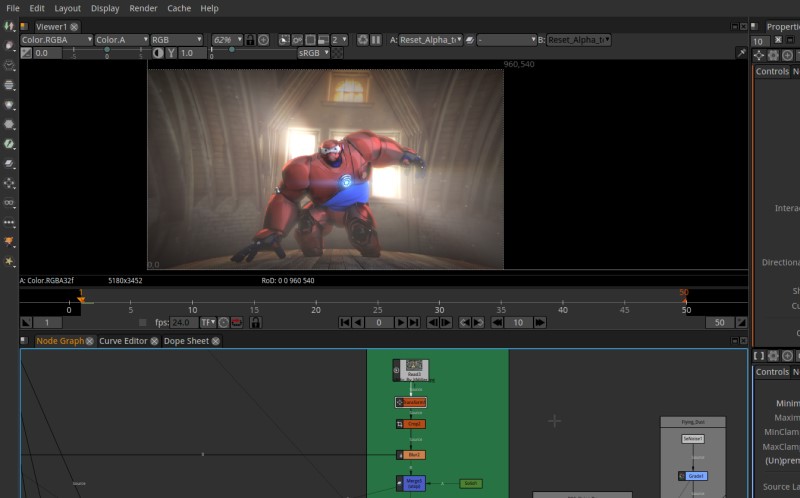This screenshot has width=800, height=498.
Task: Go to the first frame
Action: pos(345,322)
